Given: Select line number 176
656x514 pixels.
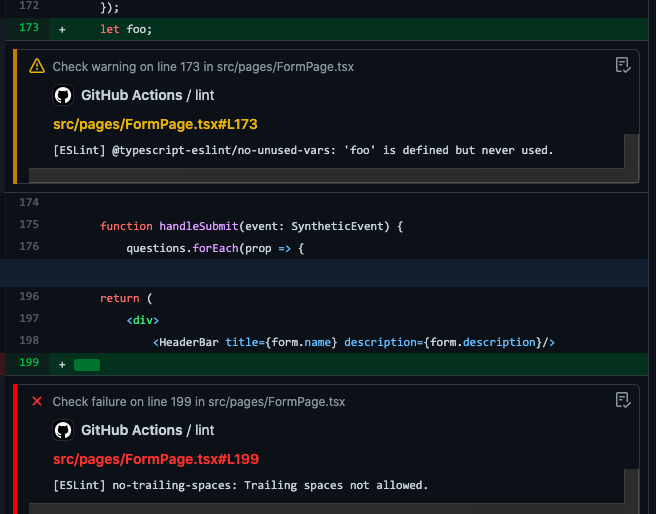Looking at the screenshot, I should click(x=29, y=246).
